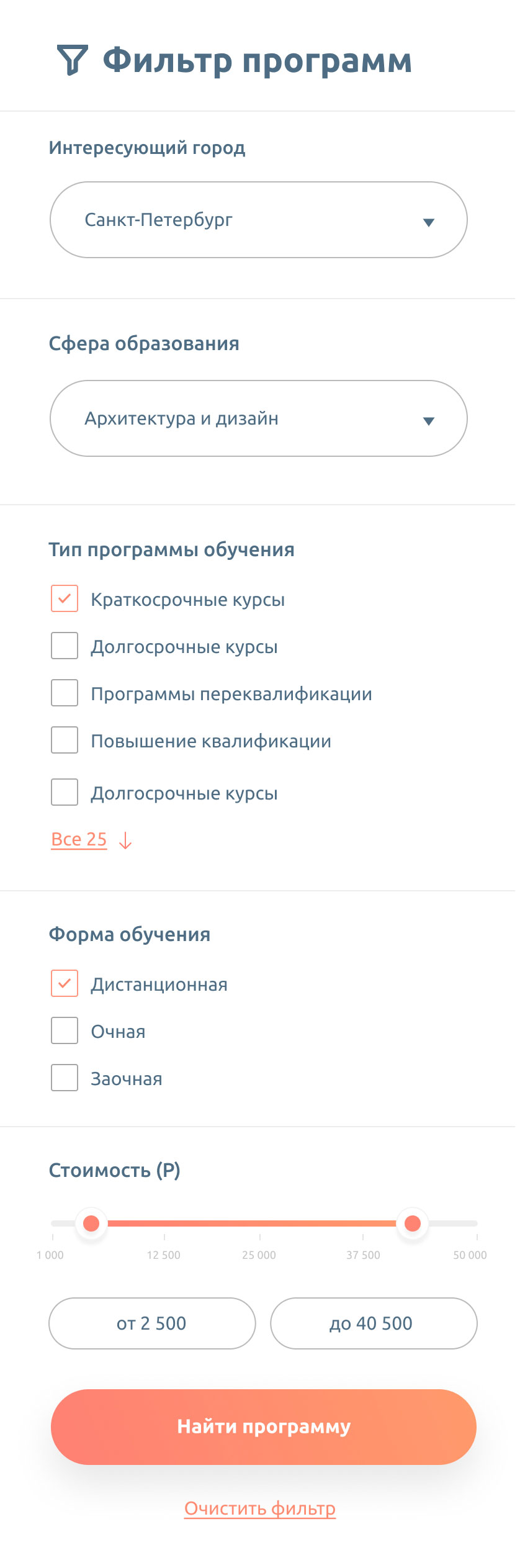This screenshot has width=520, height=1568.
Task: Expand the full list via Все 25
Action: coord(79,839)
